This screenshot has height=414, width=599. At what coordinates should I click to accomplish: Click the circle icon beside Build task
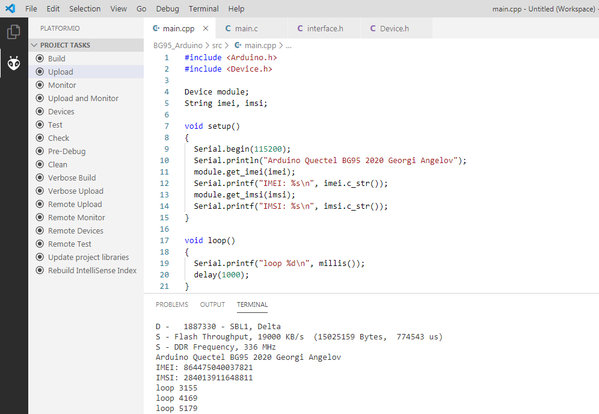point(40,58)
